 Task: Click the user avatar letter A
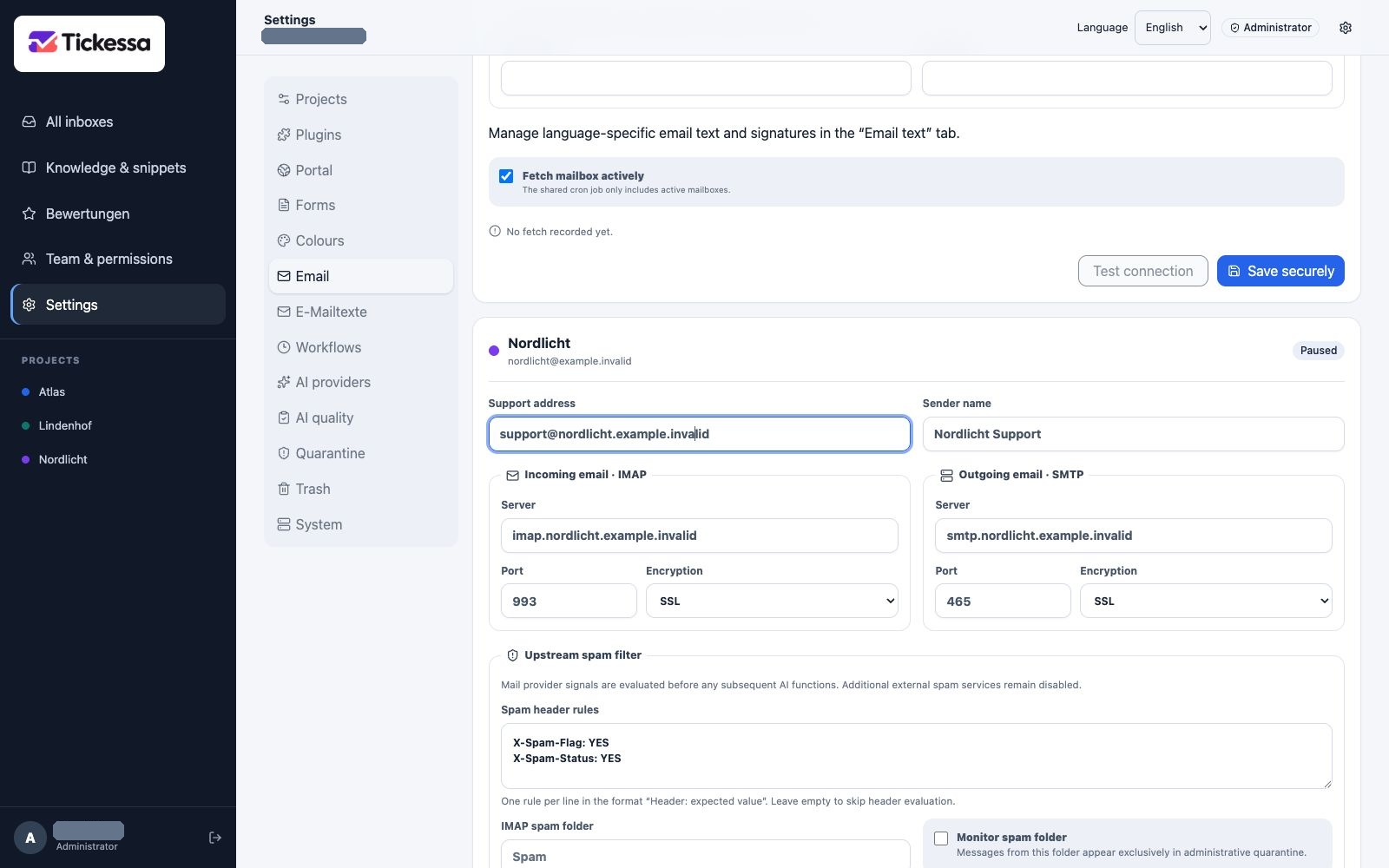(x=30, y=838)
